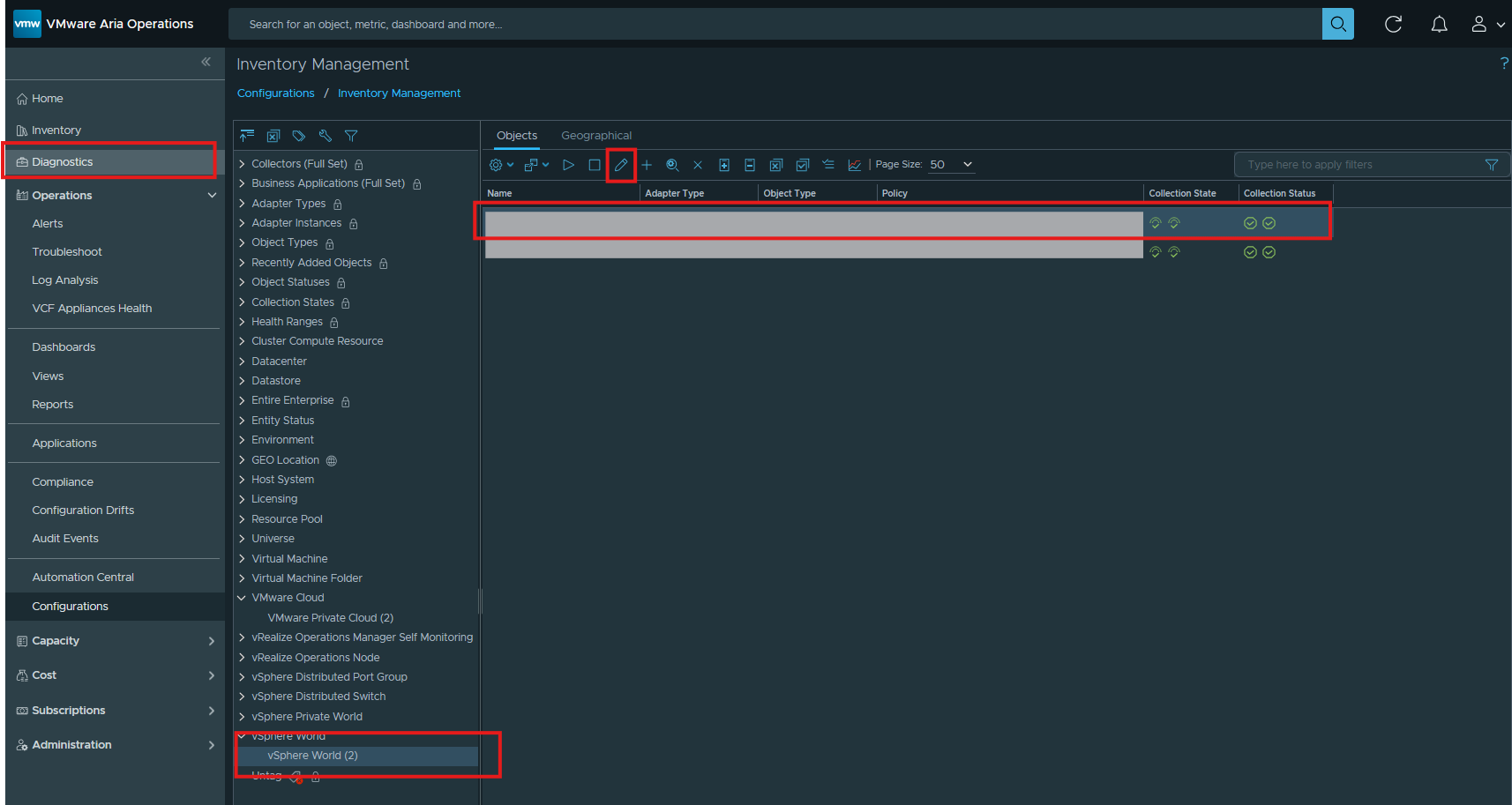Click deselect-all icon in tree toolbar
Screen dimensions: 1512x805
pyautogui.click(x=273, y=136)
